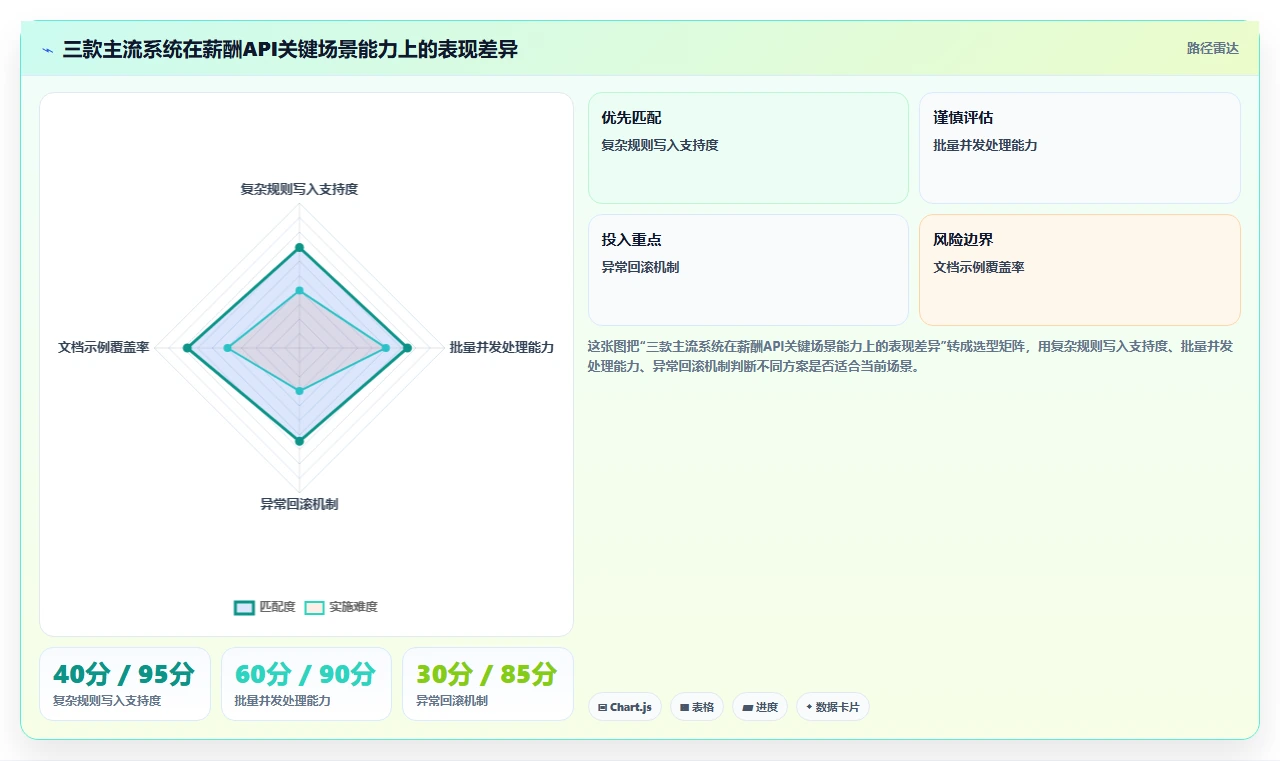Click 异常回滚机制 text in 投入重点 card
The height and width of the screenshot is (761, 1280).
coord(640,267)
